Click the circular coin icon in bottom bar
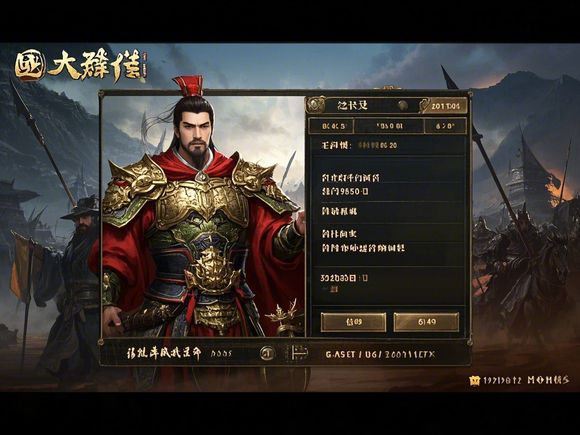This screenshot has width=580, height=435. [266, 353]
